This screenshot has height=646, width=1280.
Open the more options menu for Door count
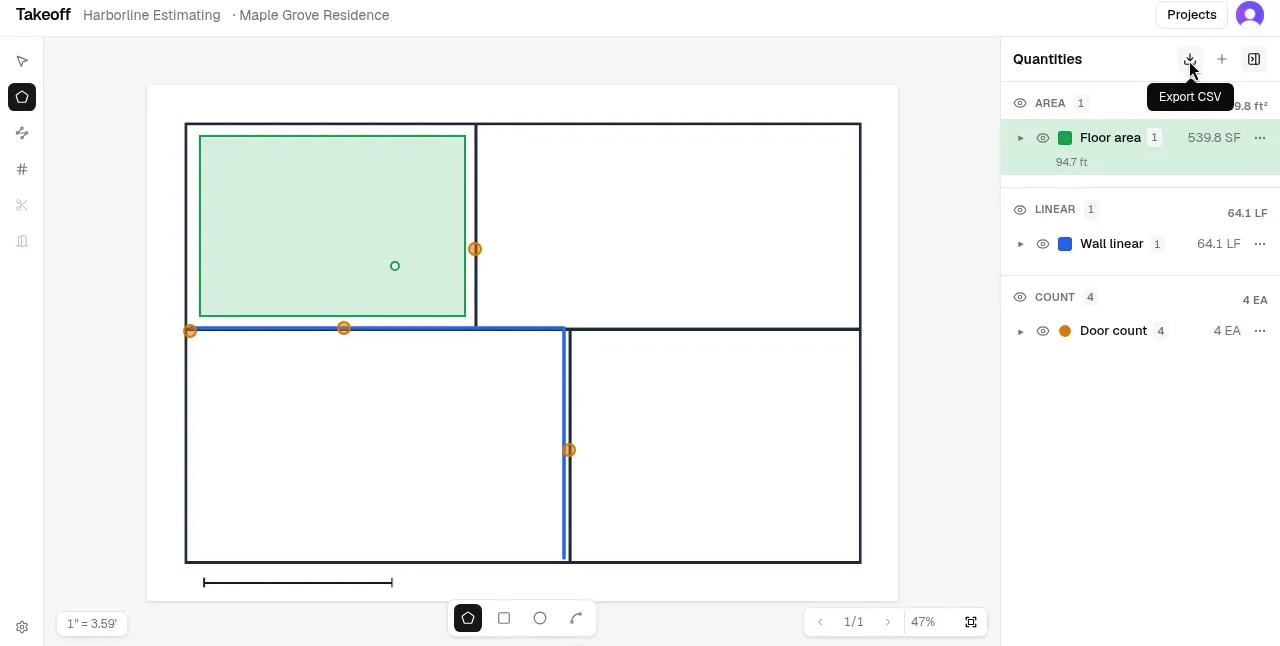(1260, 331)
